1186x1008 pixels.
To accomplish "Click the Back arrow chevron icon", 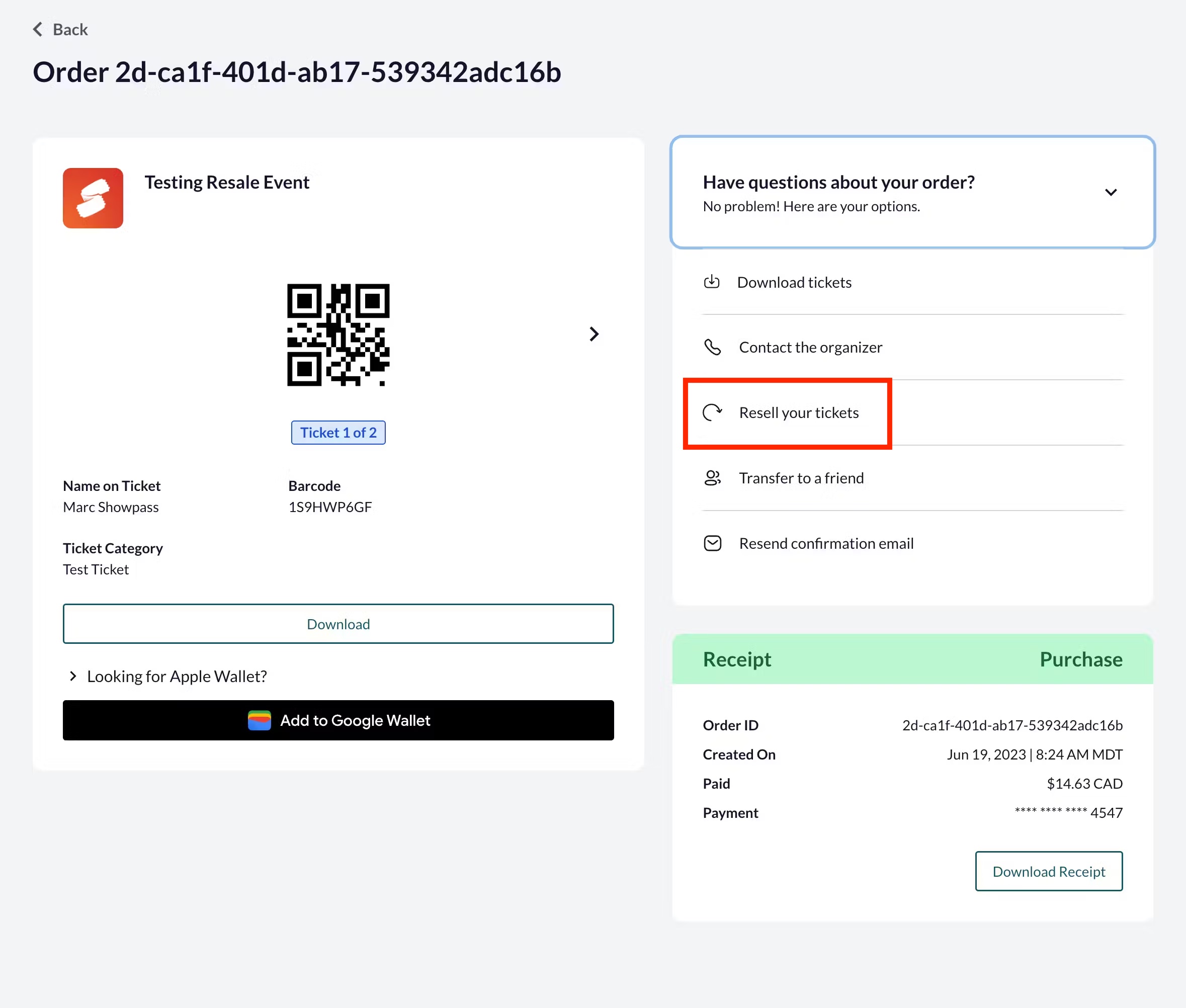I will tap(38, 29).
